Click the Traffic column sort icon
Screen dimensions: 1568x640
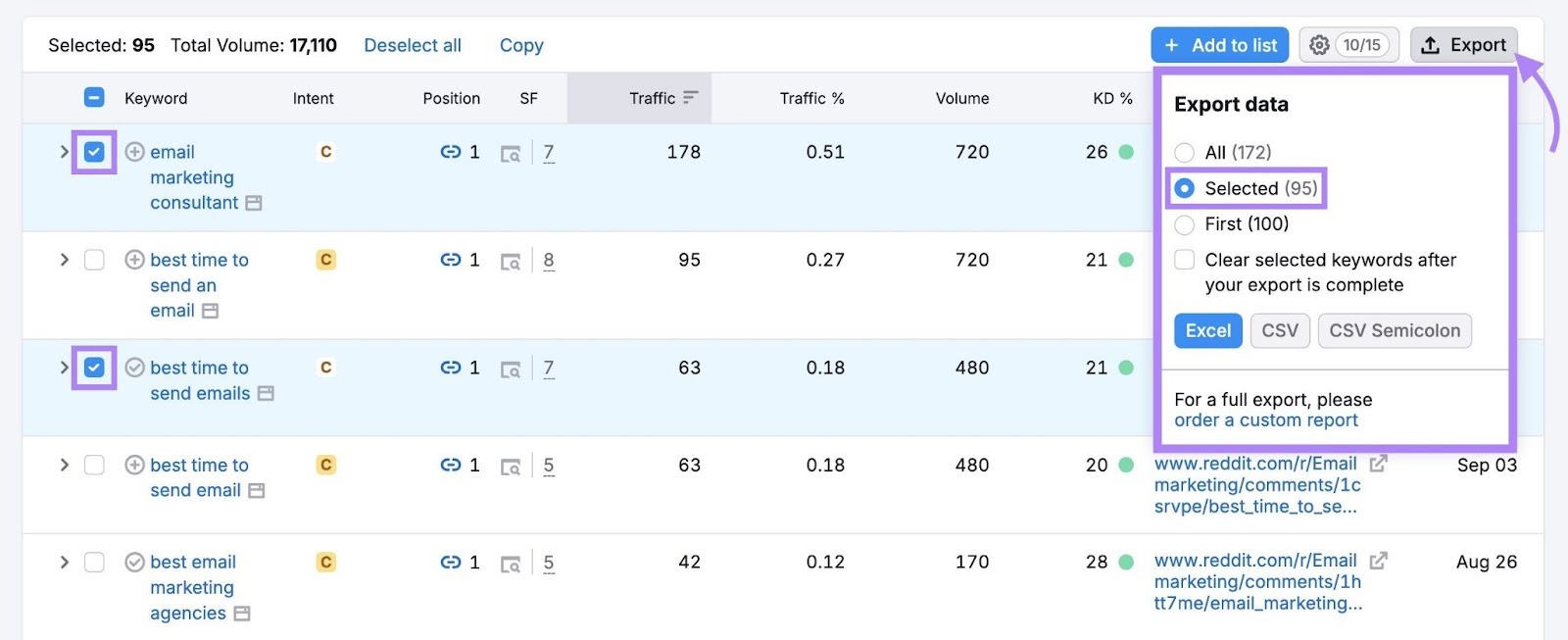pos(691,98)
